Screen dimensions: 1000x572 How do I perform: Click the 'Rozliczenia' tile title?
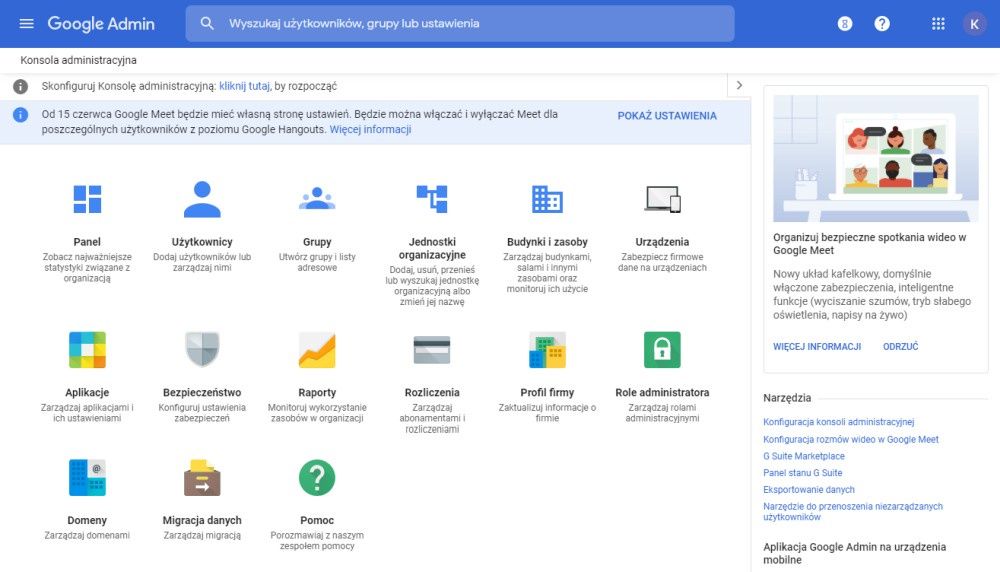click(x=432, y=393)
